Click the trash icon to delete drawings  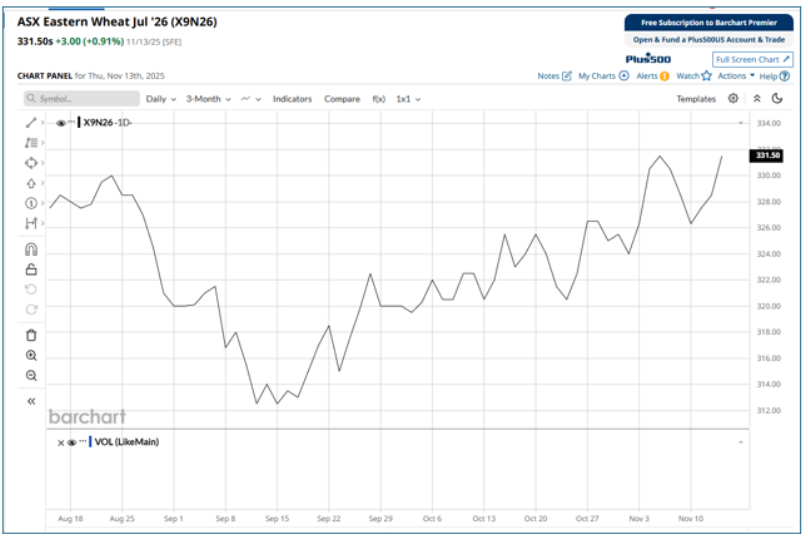31,335
